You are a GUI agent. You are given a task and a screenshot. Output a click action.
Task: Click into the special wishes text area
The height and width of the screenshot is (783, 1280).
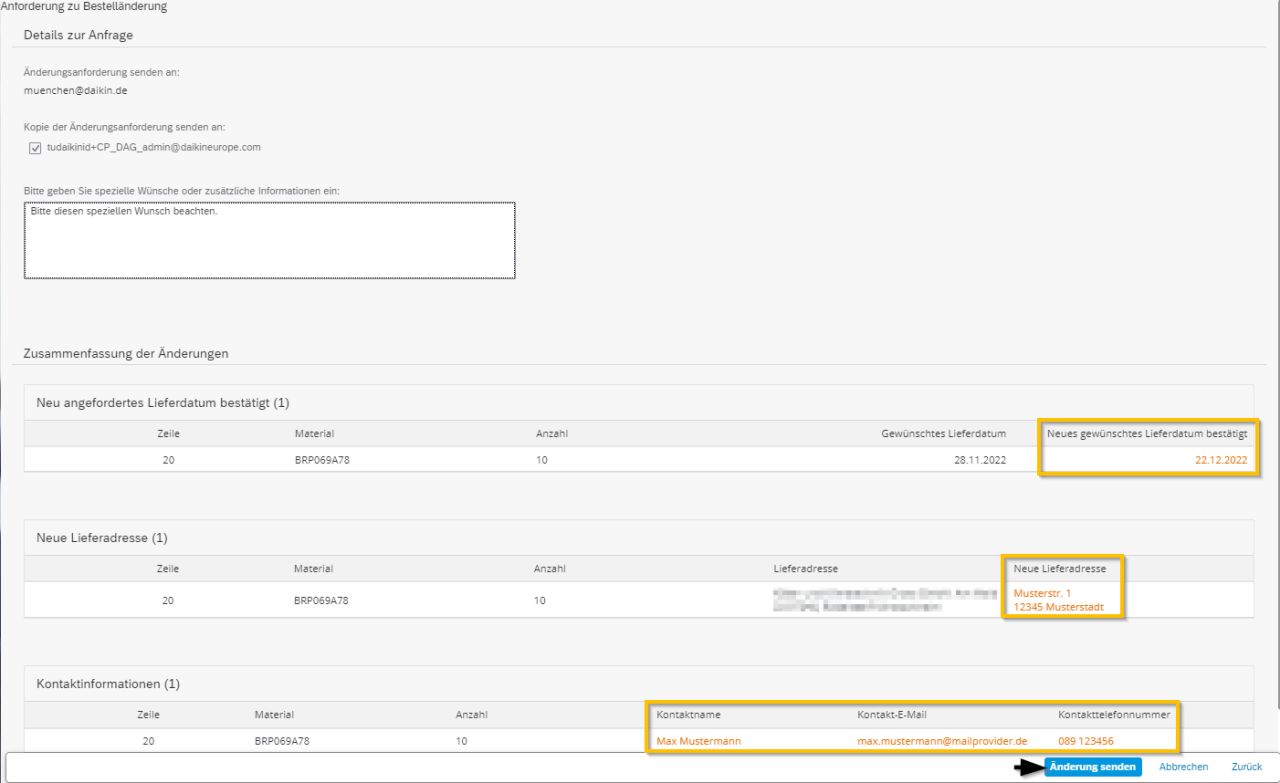(269, 240)
